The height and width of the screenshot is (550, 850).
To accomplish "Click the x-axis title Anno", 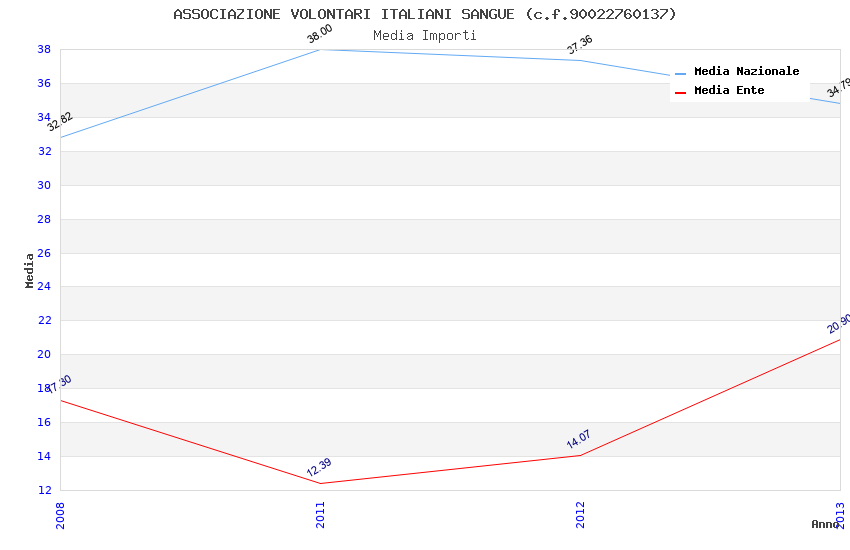I will click(825, 524).
